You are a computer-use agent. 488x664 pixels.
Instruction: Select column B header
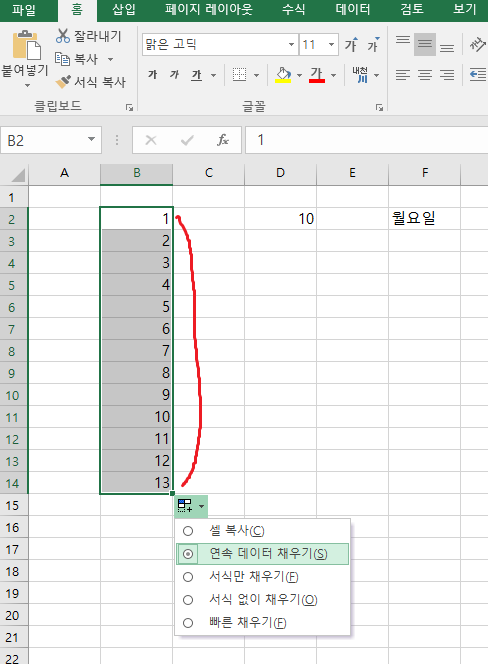(136, 173)
